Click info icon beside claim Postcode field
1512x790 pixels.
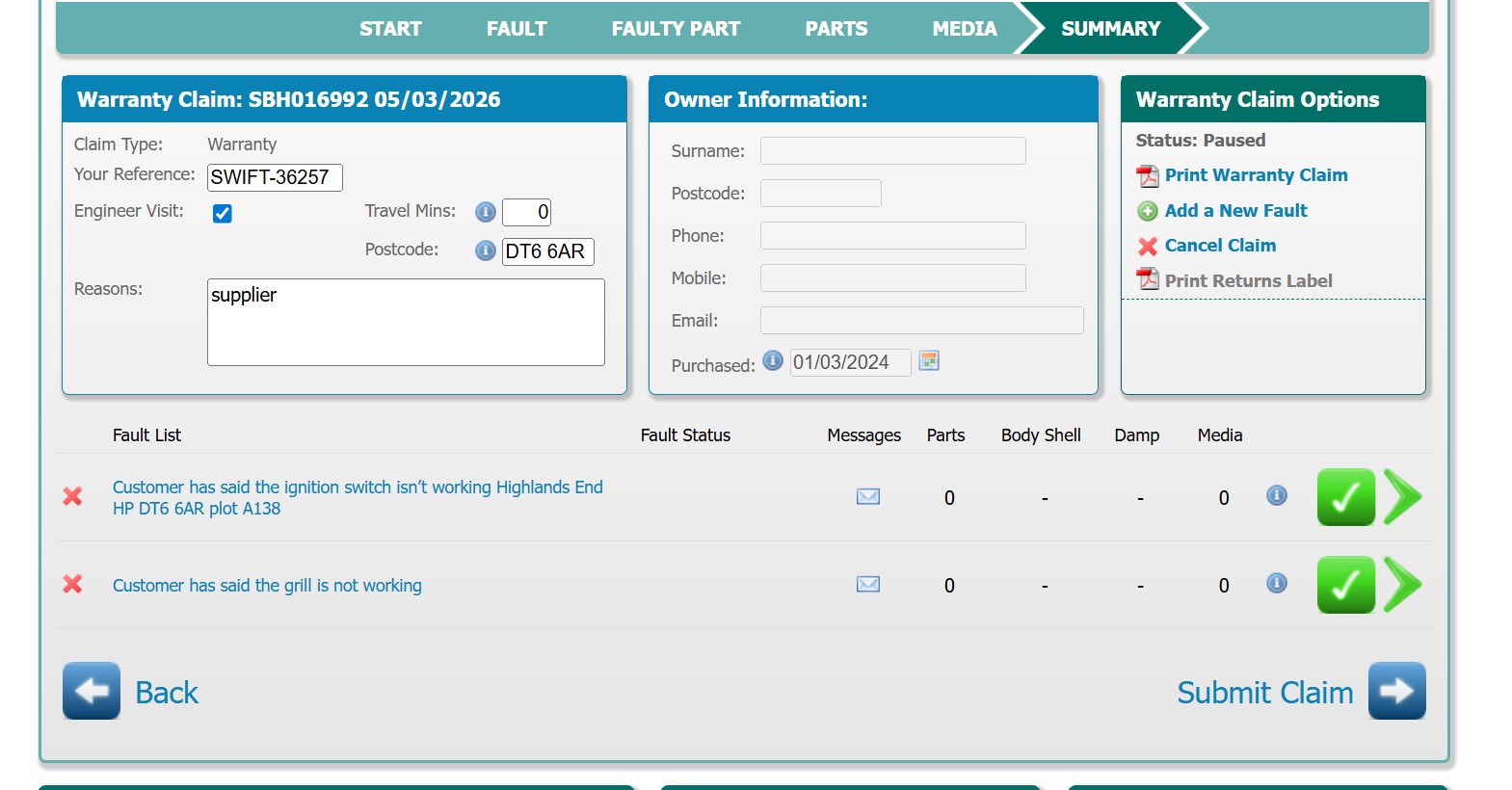(486, 250)
